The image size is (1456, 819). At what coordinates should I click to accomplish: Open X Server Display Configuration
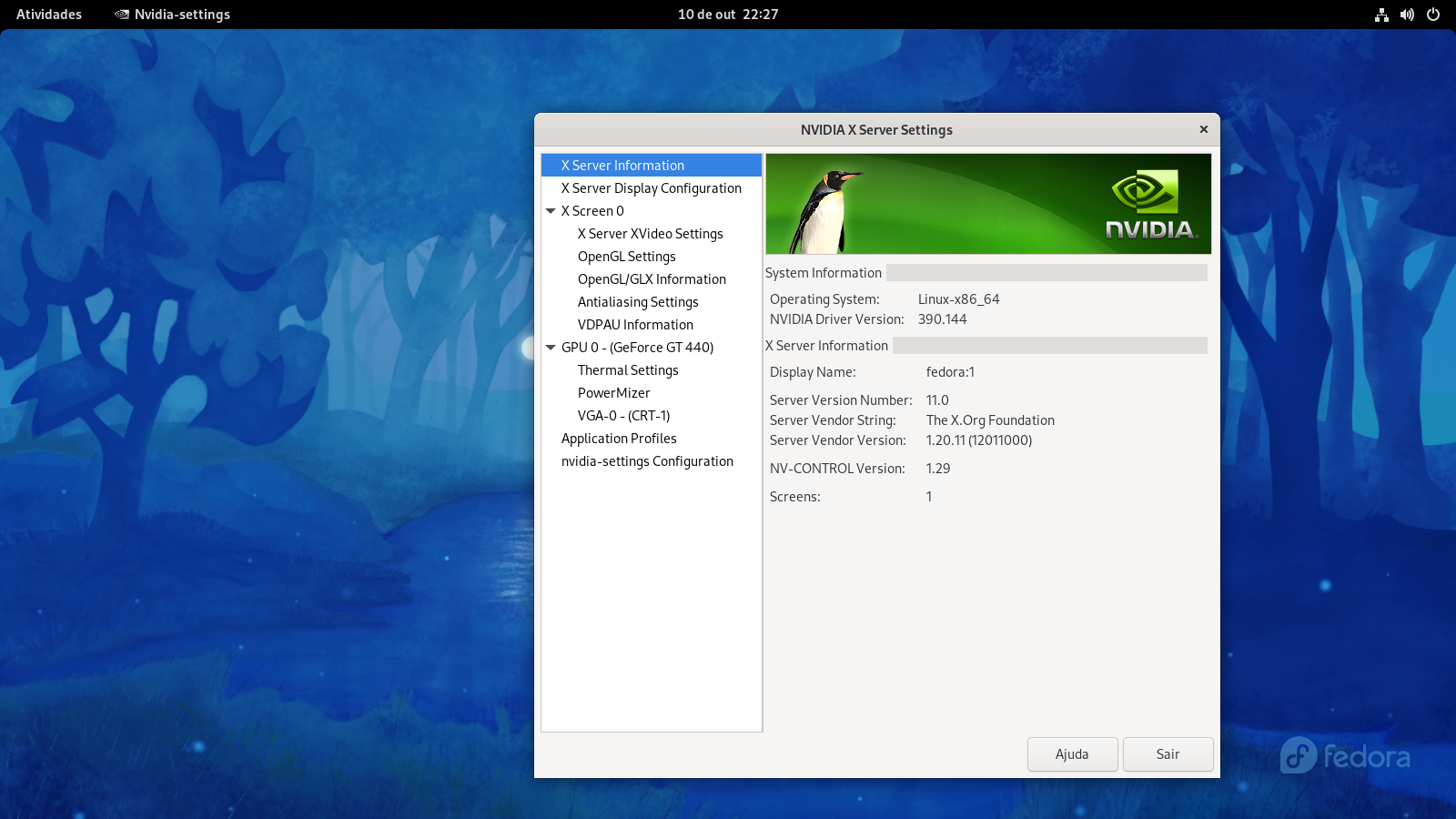tap(652, 188)
